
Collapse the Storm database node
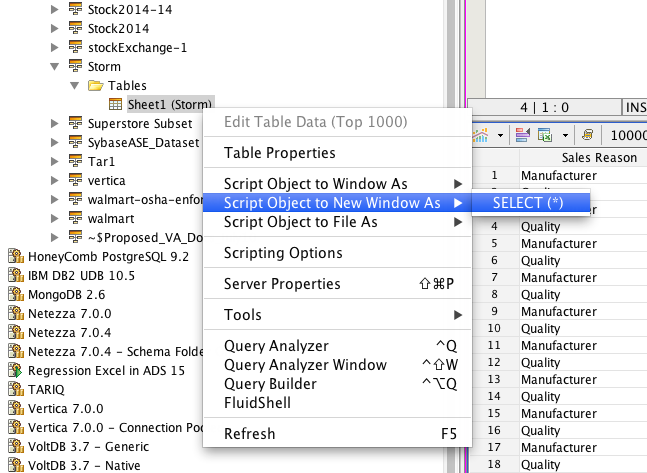pos(55,67)
